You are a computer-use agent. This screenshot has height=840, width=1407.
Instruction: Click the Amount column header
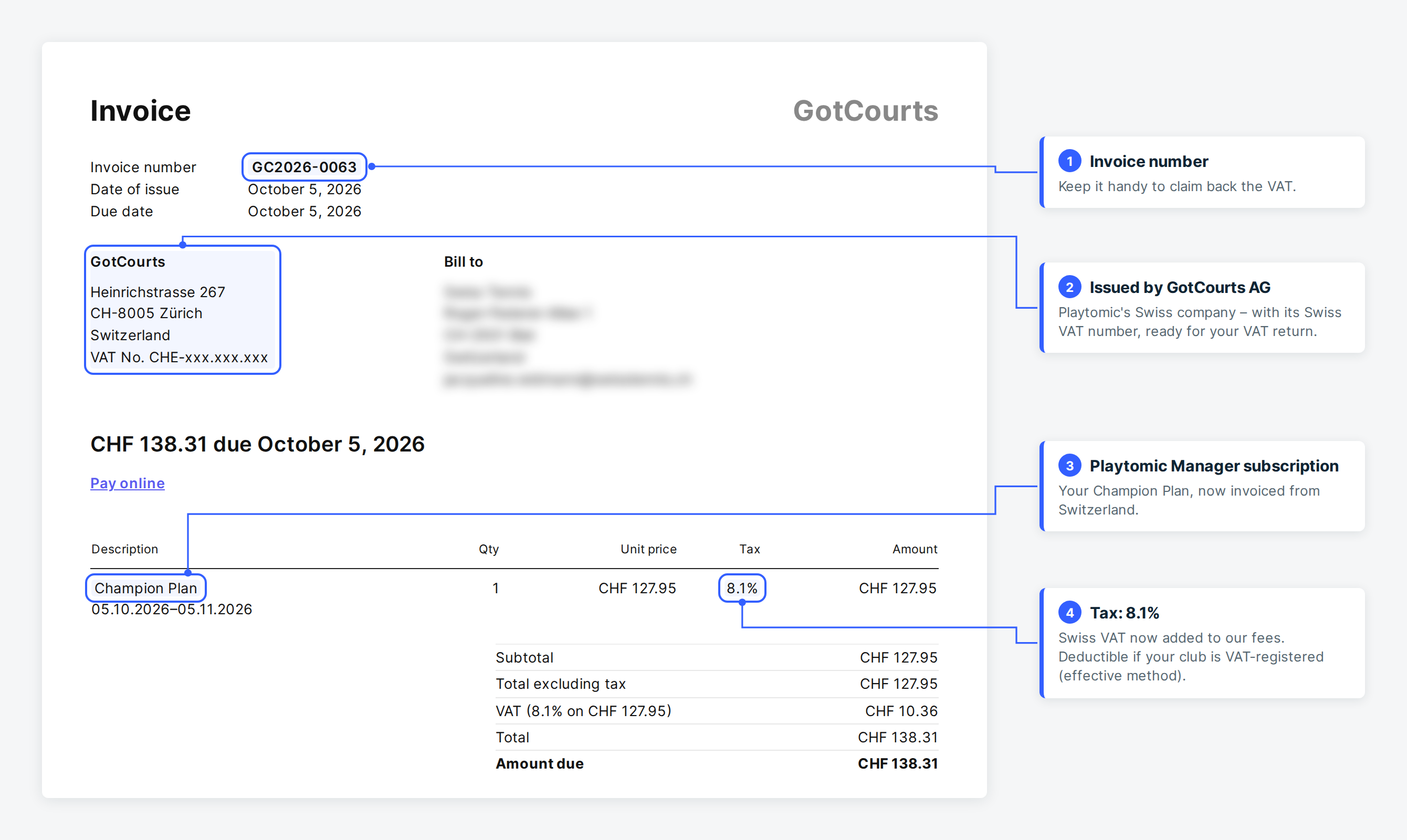[915, 549]
